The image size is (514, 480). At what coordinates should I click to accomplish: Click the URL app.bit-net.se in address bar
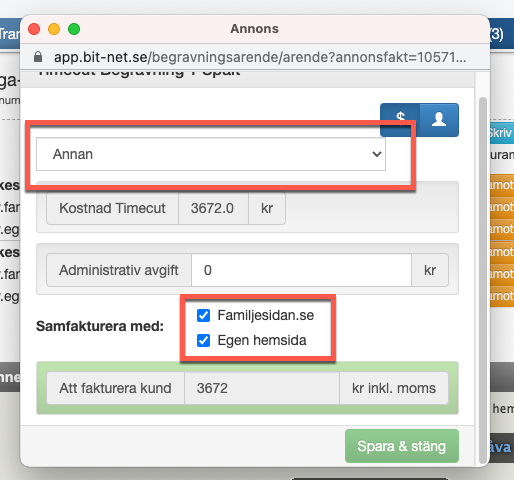[260, 57]
